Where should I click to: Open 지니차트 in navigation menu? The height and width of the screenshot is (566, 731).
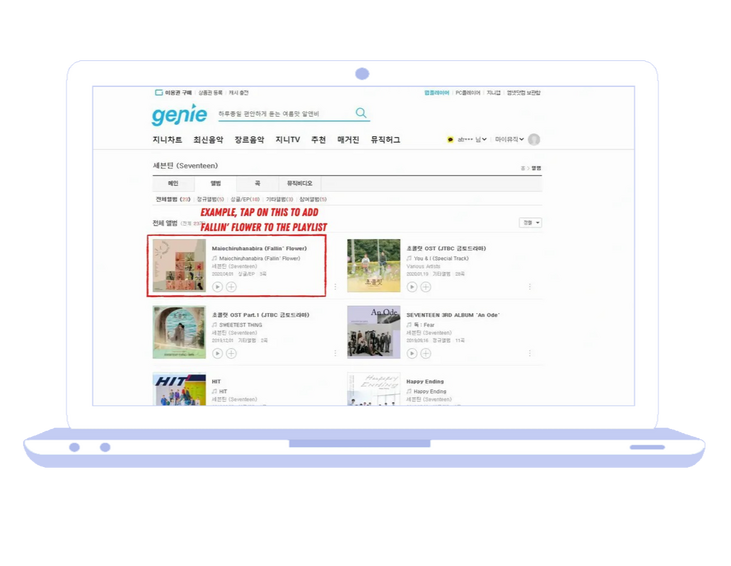167,140
